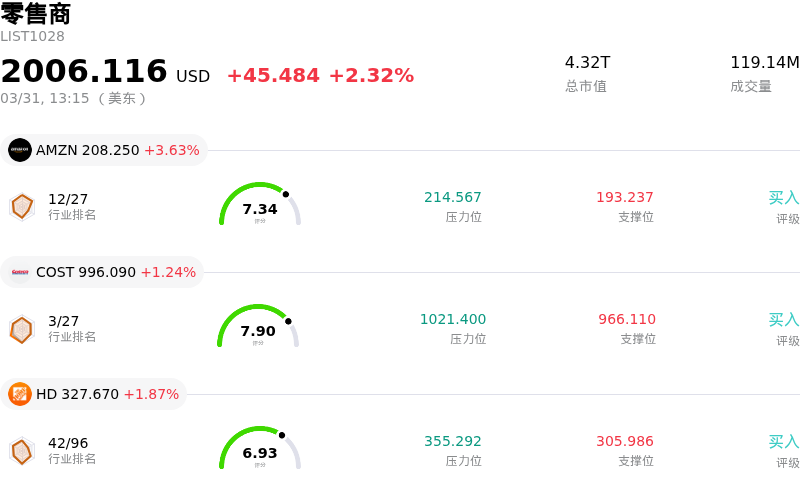The height and width of the screenshot is (488, 800).
Task: Click HD industry rank badge icon
Action: point(21,451)
